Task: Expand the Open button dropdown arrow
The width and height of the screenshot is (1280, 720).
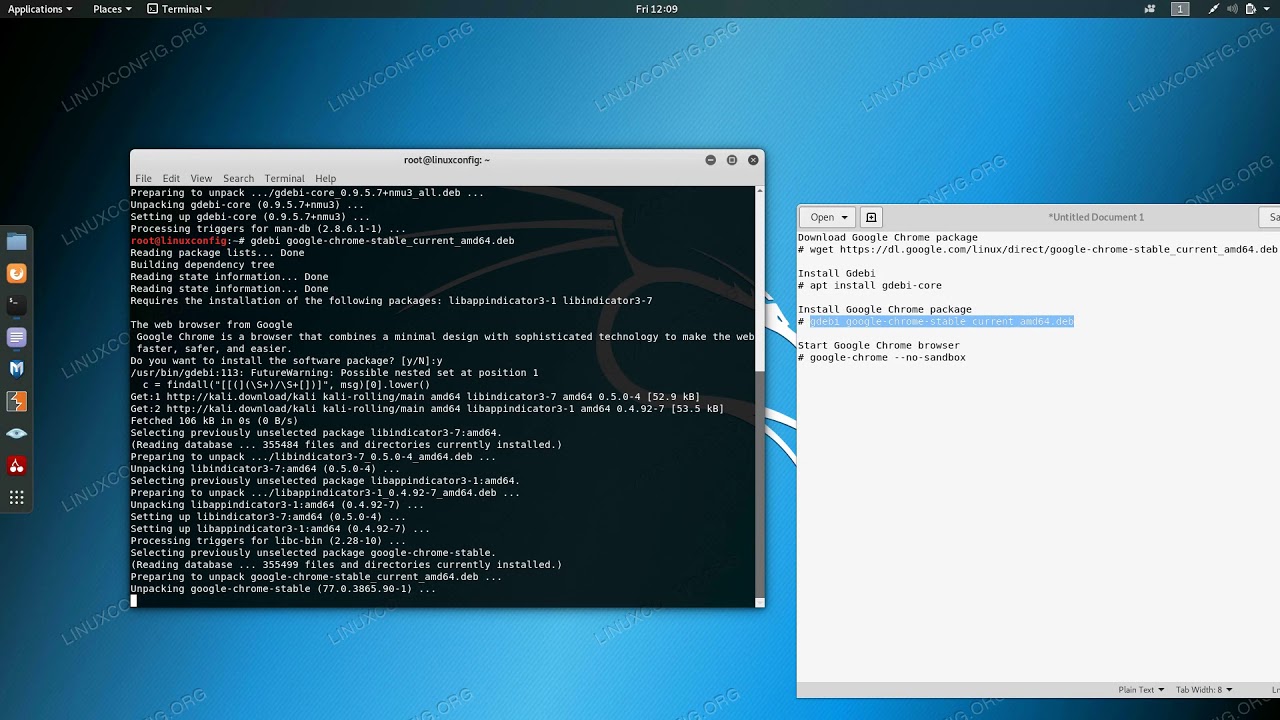Action: 845,217
